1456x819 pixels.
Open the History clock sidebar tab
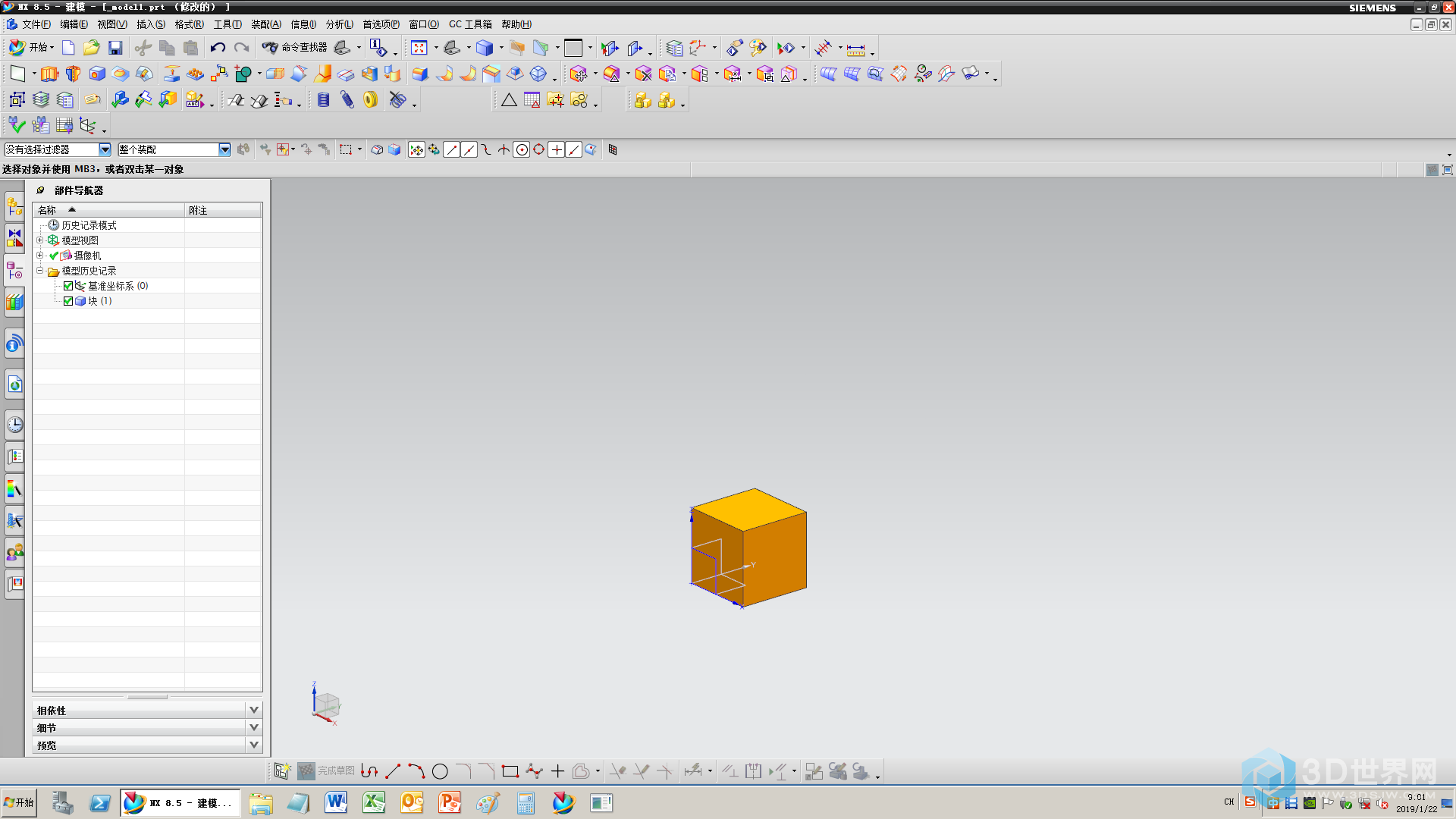tap(14, 424)
